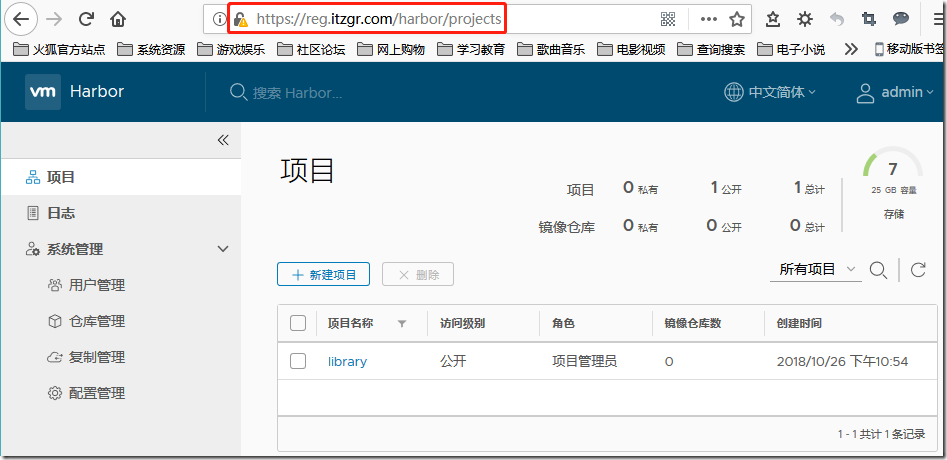Collapse the 系统管理 section
The width and height of the screenshot is (947, 460).
pyautogui.click(x=223, y=249)
